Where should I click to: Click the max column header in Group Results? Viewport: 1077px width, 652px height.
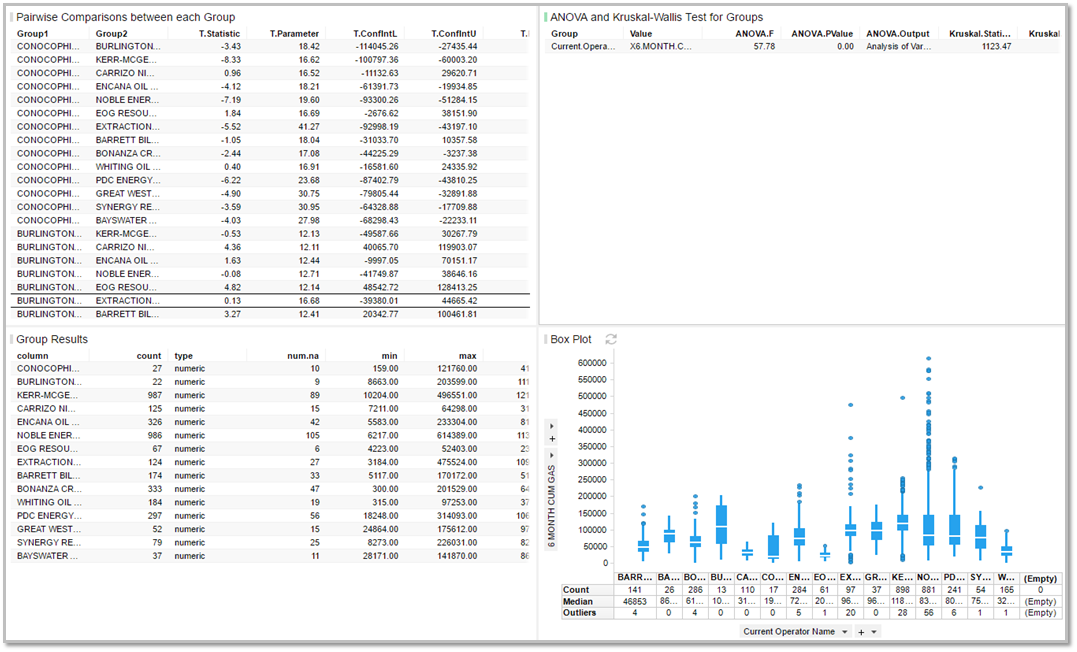pos(468,356)
